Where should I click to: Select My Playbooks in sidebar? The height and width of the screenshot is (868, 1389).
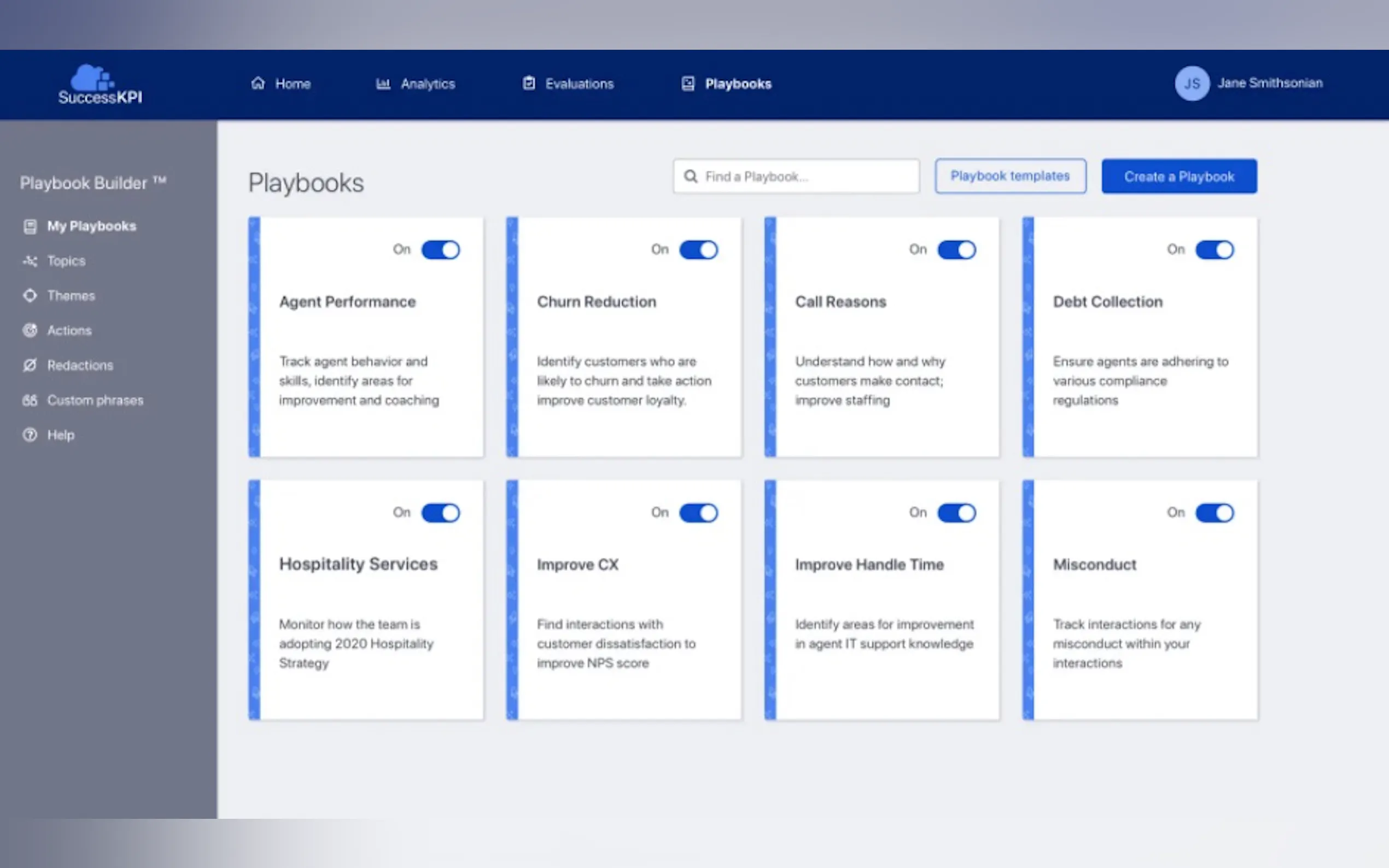click(x=91, y=226)
